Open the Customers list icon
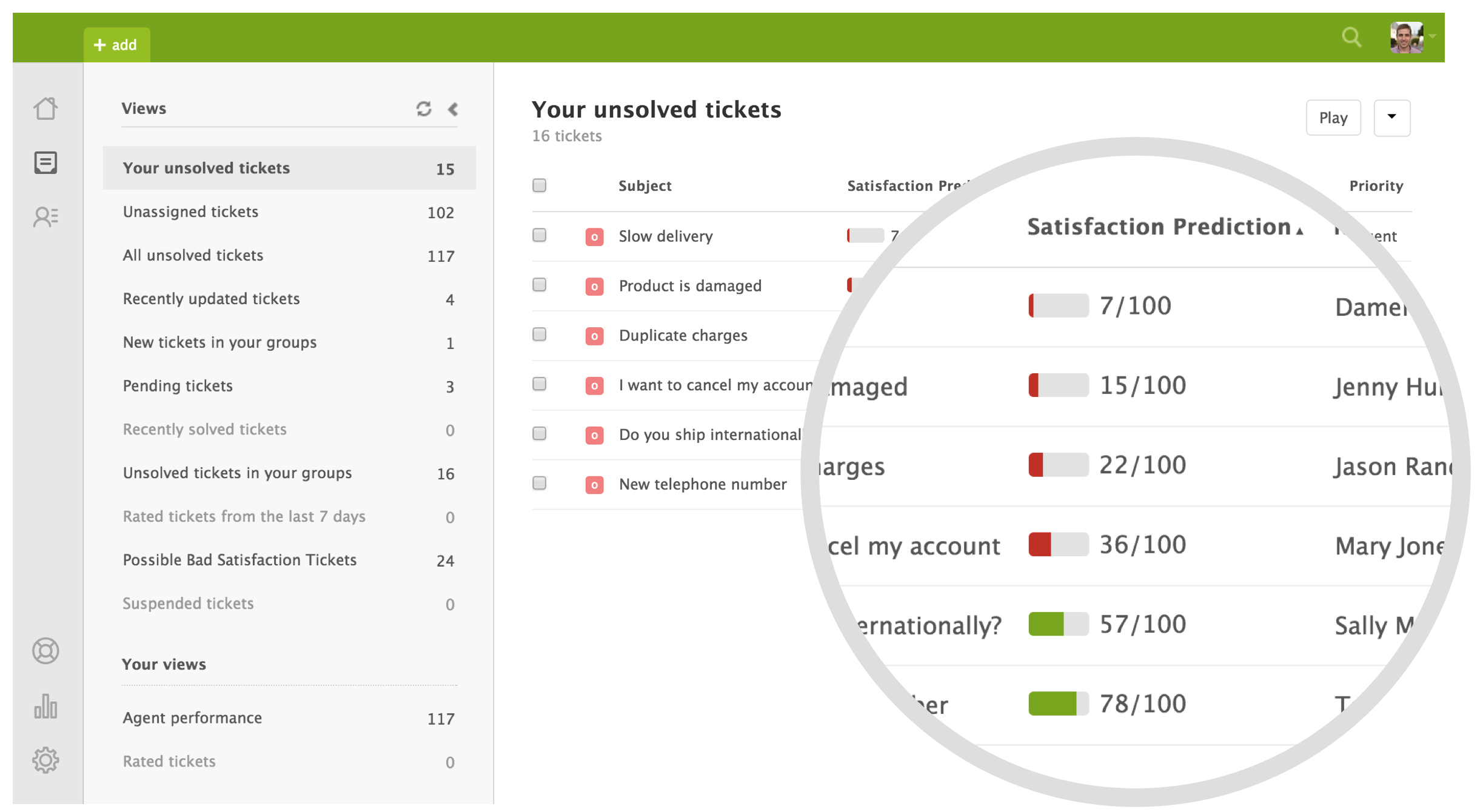The height and width of the screenshot is (812, 1483). point(45,217)
